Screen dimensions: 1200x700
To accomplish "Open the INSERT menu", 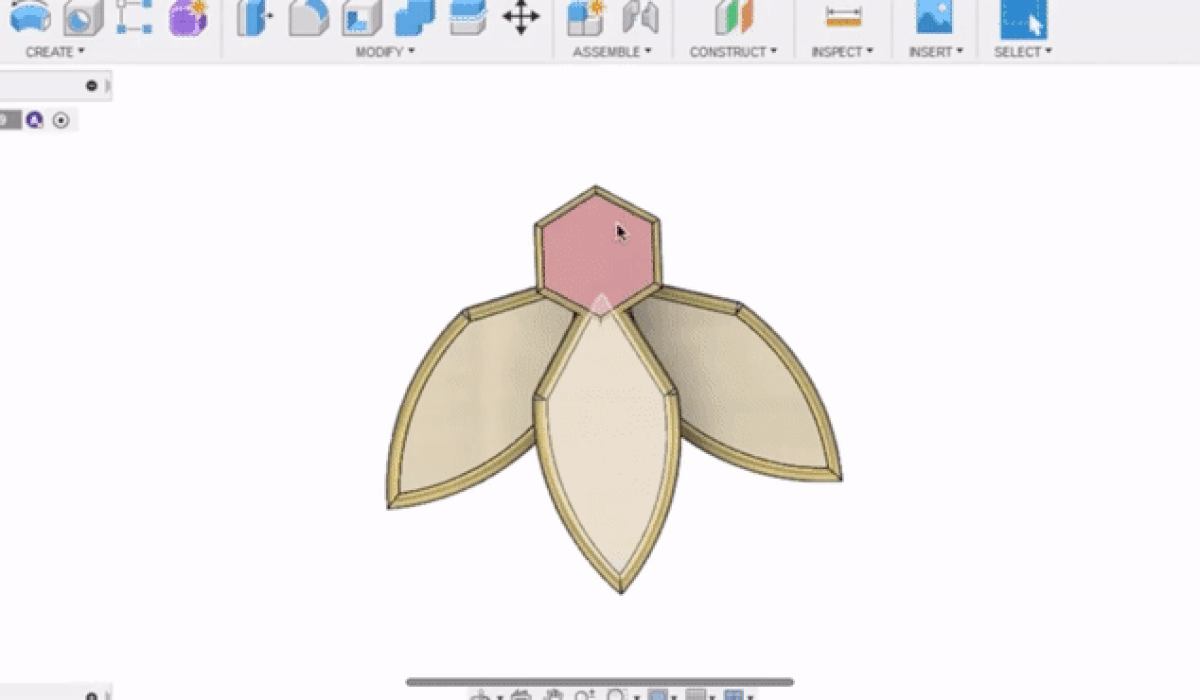I will (x=935, y=52).
